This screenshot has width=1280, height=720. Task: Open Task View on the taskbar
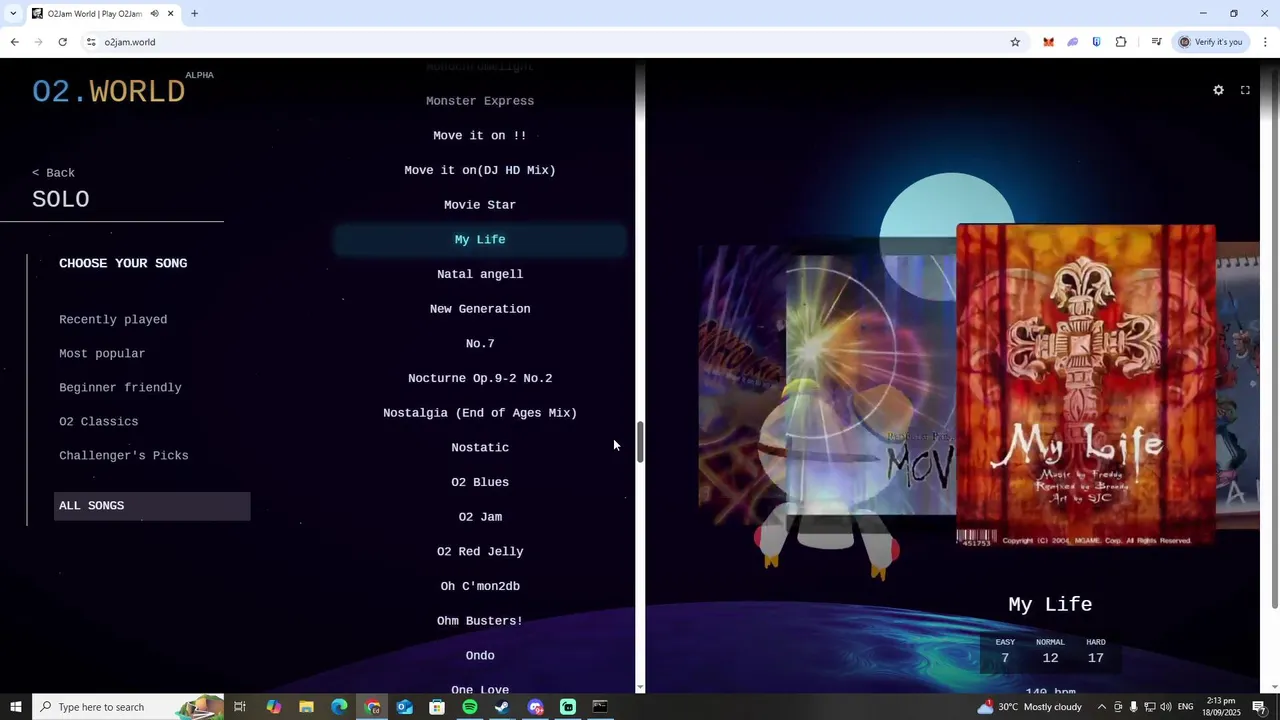pos(240,707)
